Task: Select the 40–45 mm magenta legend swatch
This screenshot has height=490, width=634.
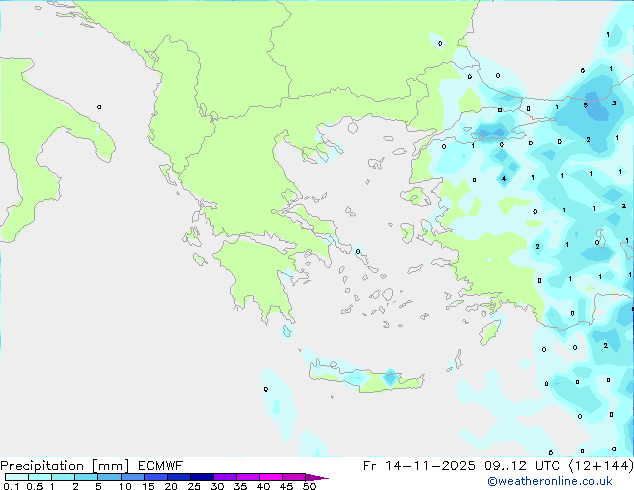Action: click(271, 477)
